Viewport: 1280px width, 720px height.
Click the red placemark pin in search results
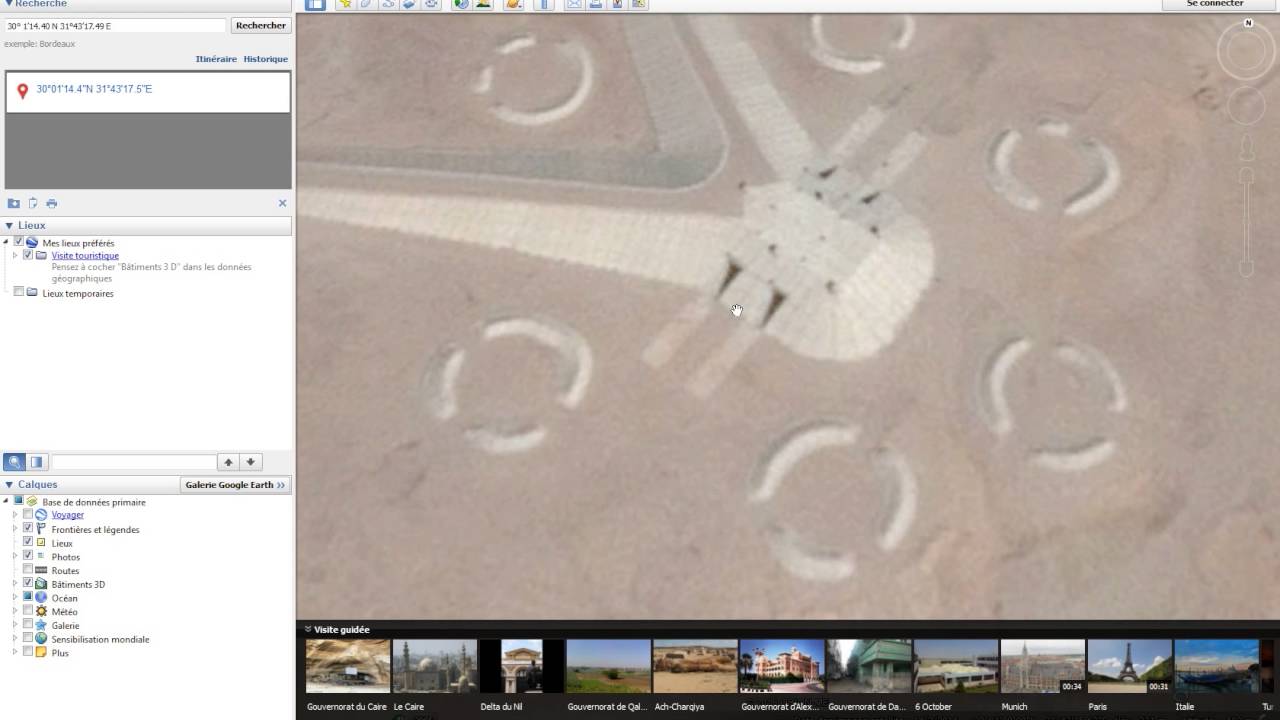coord(22,92)
